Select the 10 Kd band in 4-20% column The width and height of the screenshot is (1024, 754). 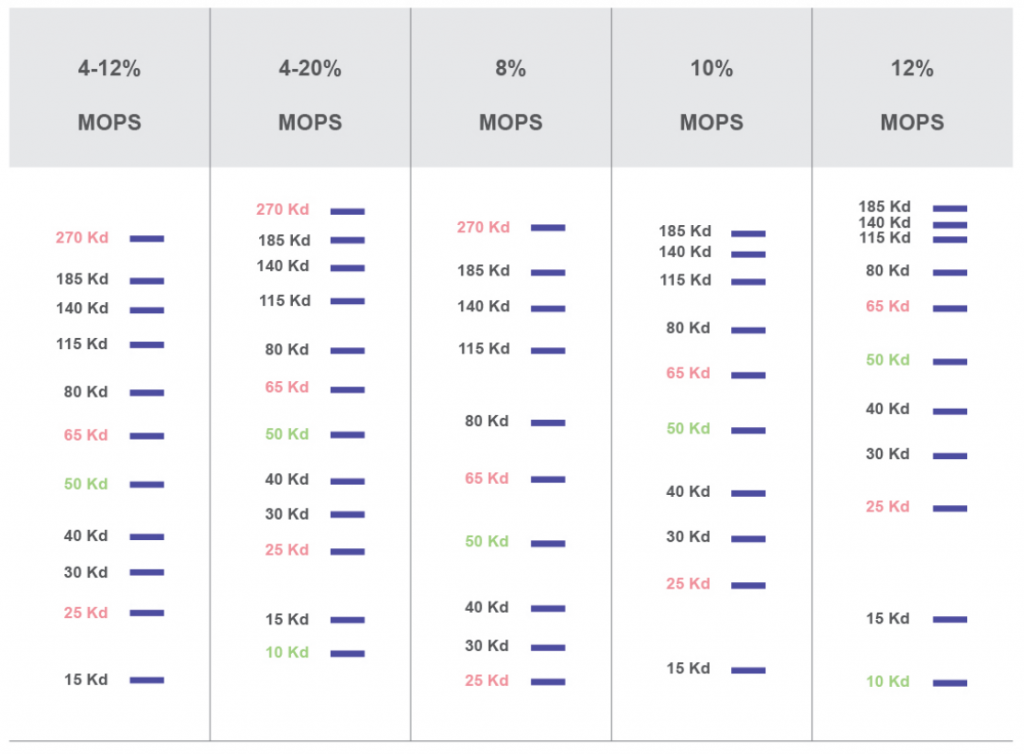point(347,654)
